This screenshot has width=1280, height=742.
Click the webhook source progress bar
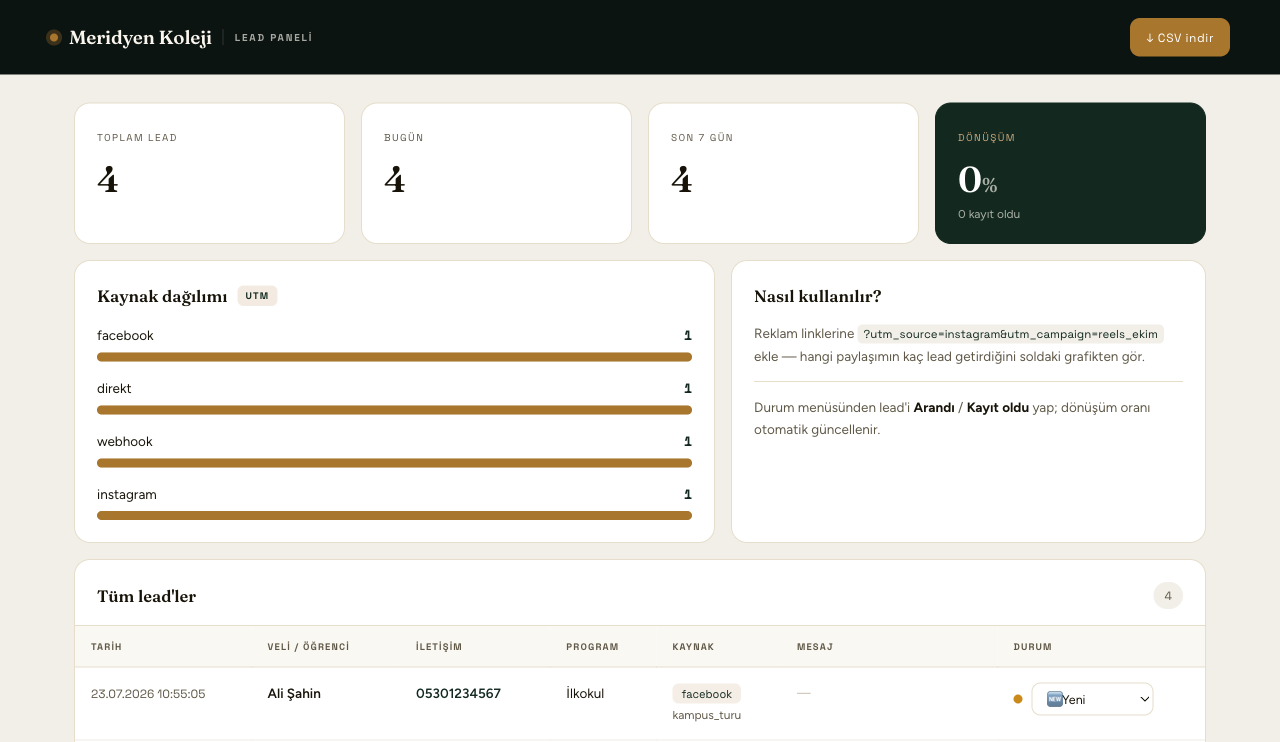394,463
